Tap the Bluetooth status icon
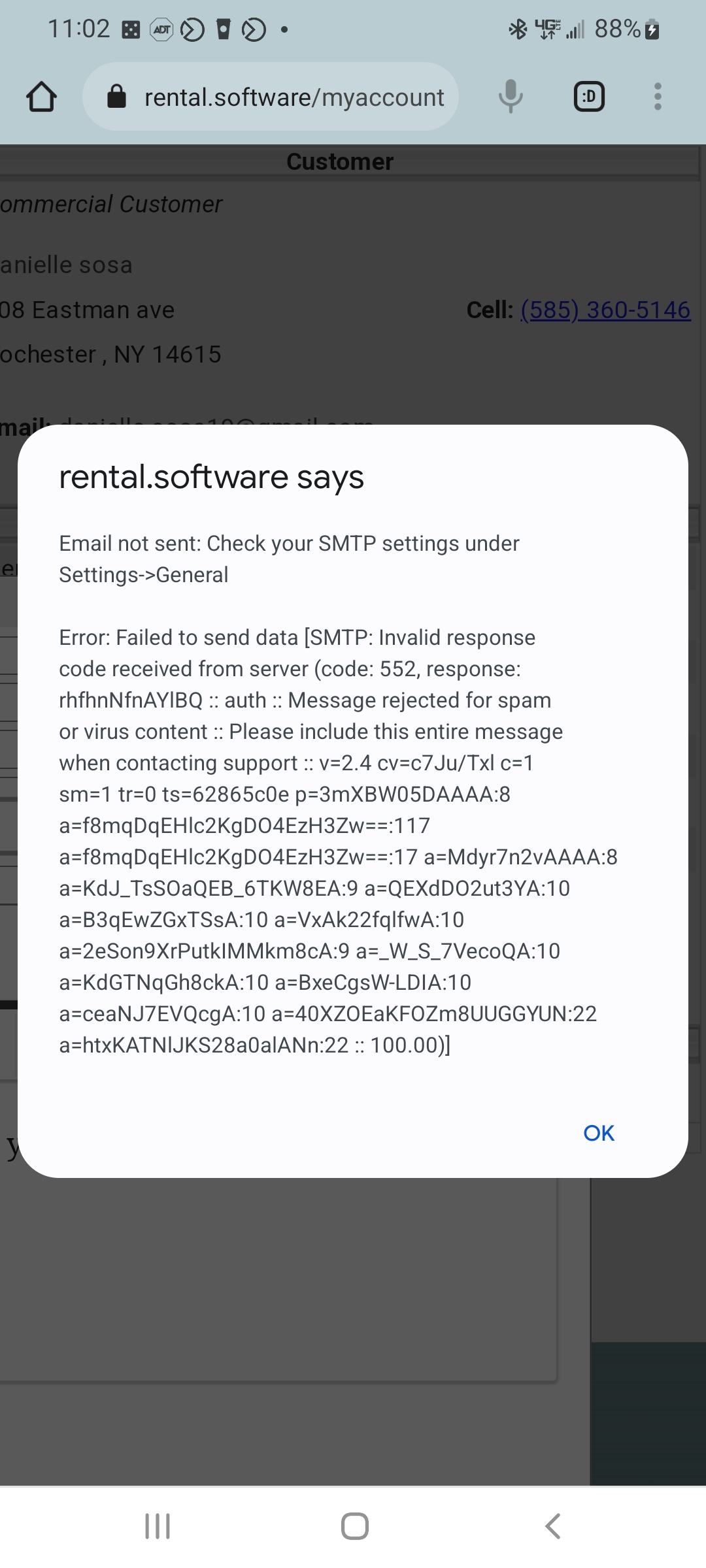The image size is (706, 1568). pos(518,29)
